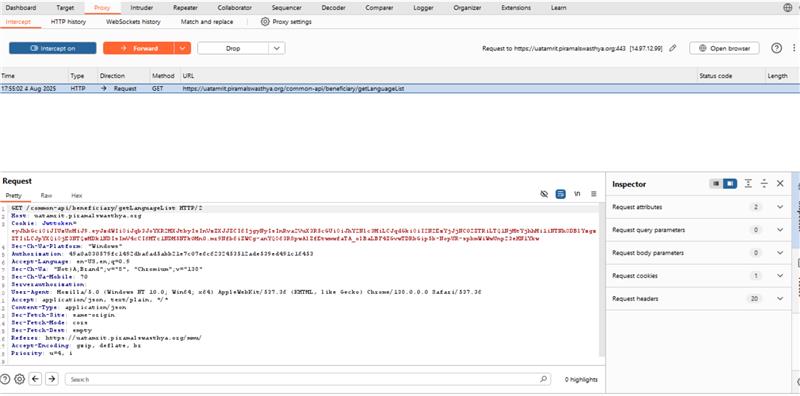The image size is (800, 396).
Task: Switch Inspector to right docked layout
Action: tap(730, 184)
